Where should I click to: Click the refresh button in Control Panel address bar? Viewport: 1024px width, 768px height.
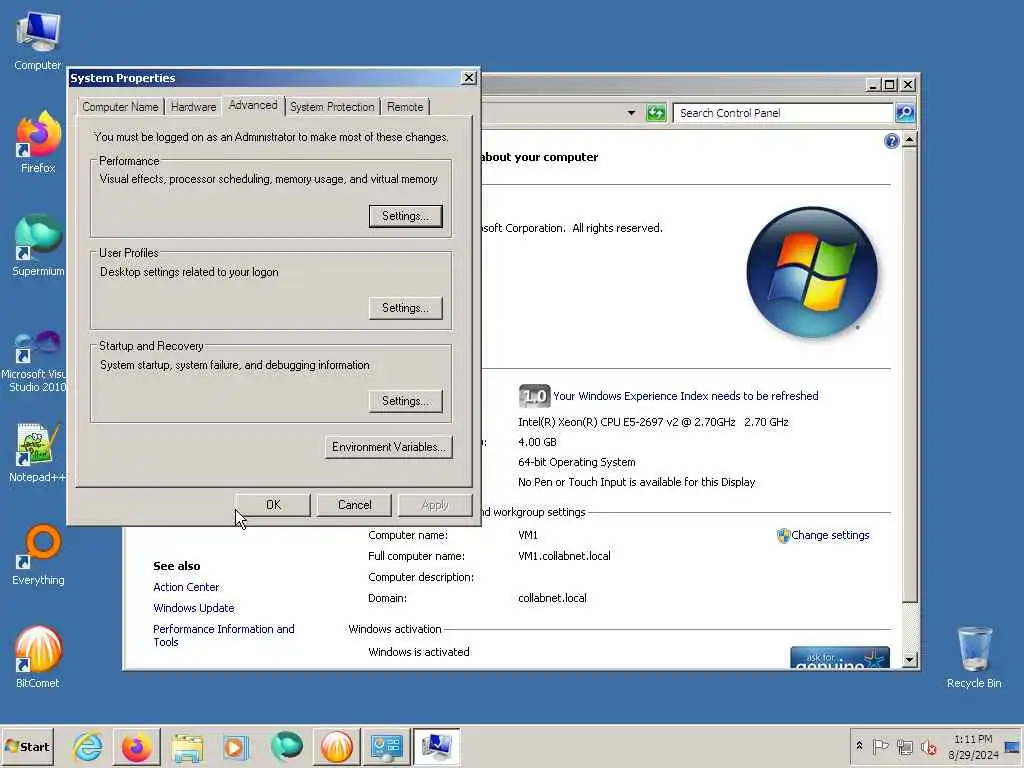click(656, 113)
